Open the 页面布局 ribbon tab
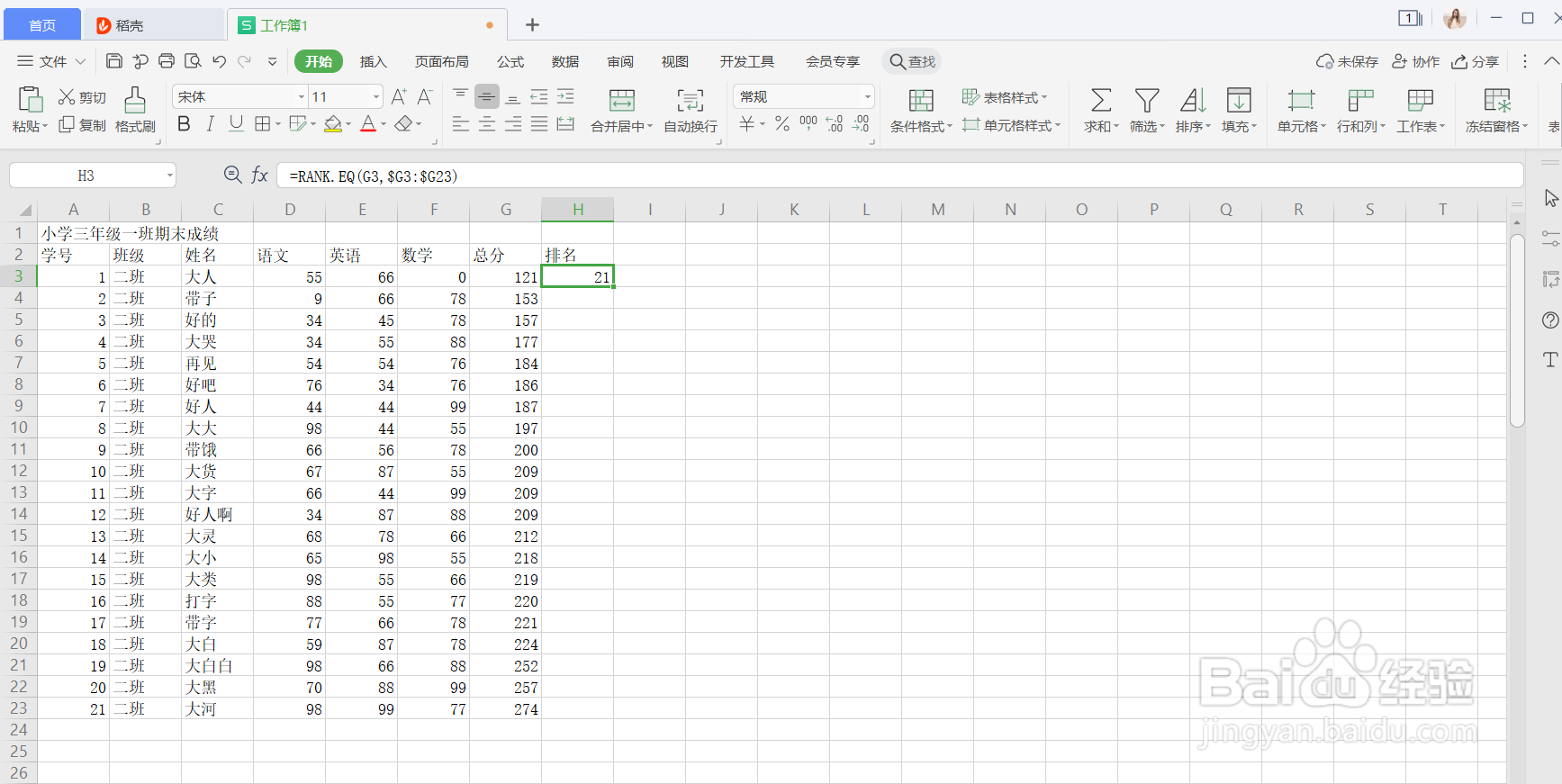Image resolution: width=1562 pixels, height=784 pixels. (x=441, y=61)
